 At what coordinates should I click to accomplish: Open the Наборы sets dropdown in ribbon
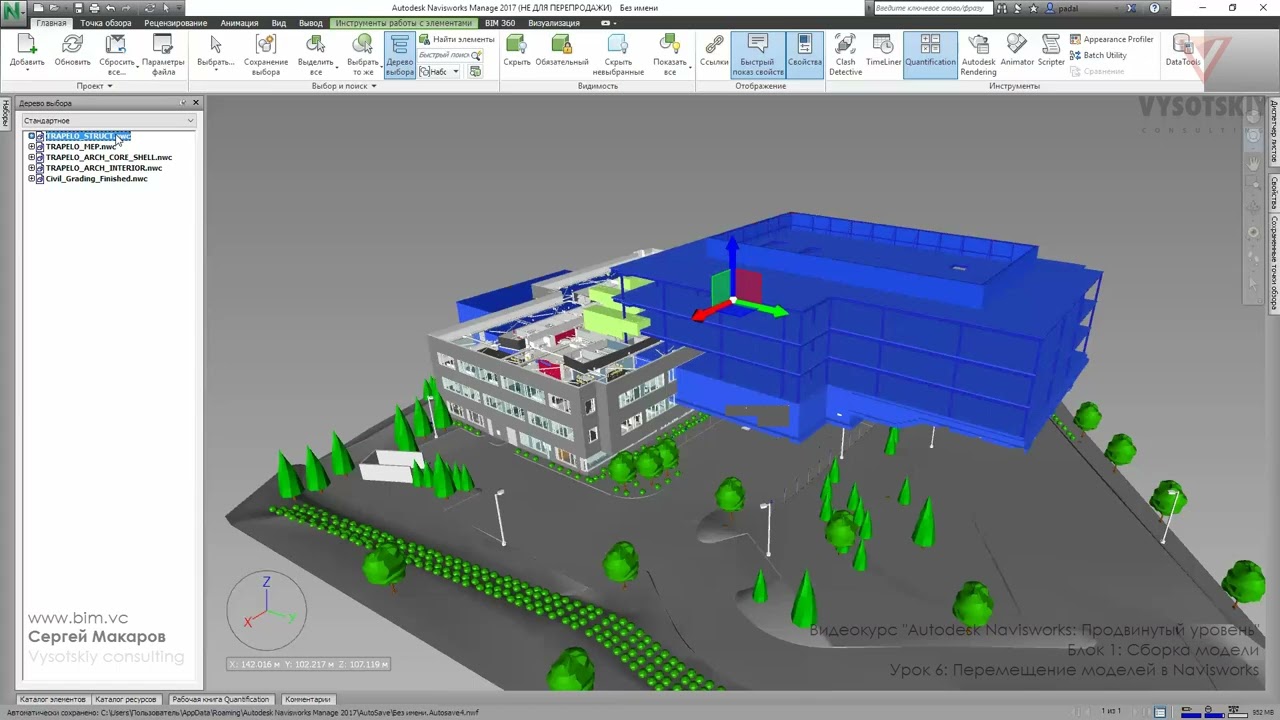(439, 71)
